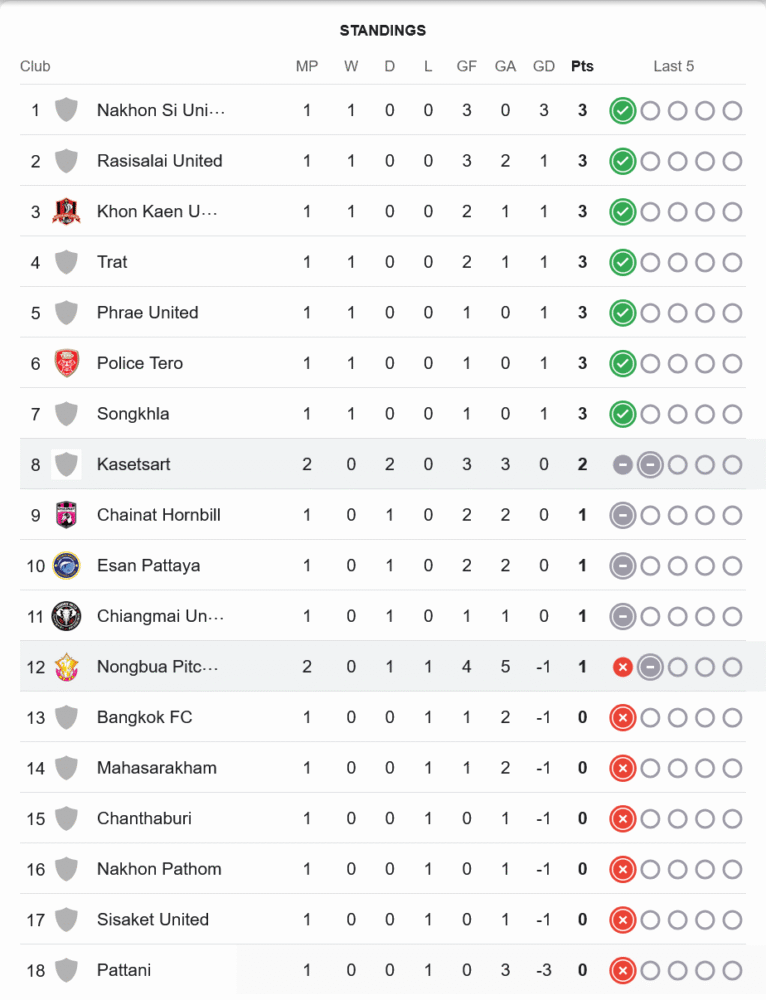The image size is (766, 1000).
Task: Sort standings by the Pts column
Action: pyautogui.click(x=582, y=66)
